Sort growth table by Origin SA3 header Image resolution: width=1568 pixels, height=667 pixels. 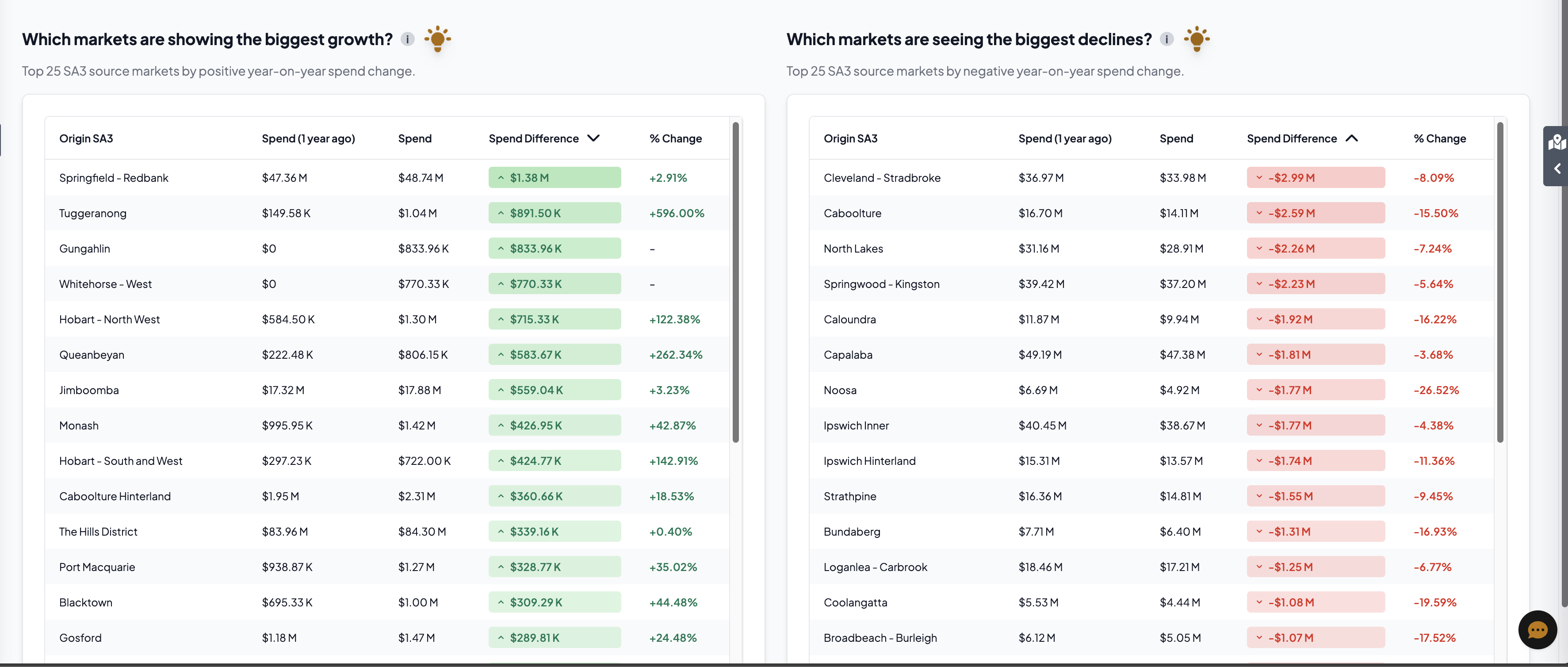click(x=86, y=138)
